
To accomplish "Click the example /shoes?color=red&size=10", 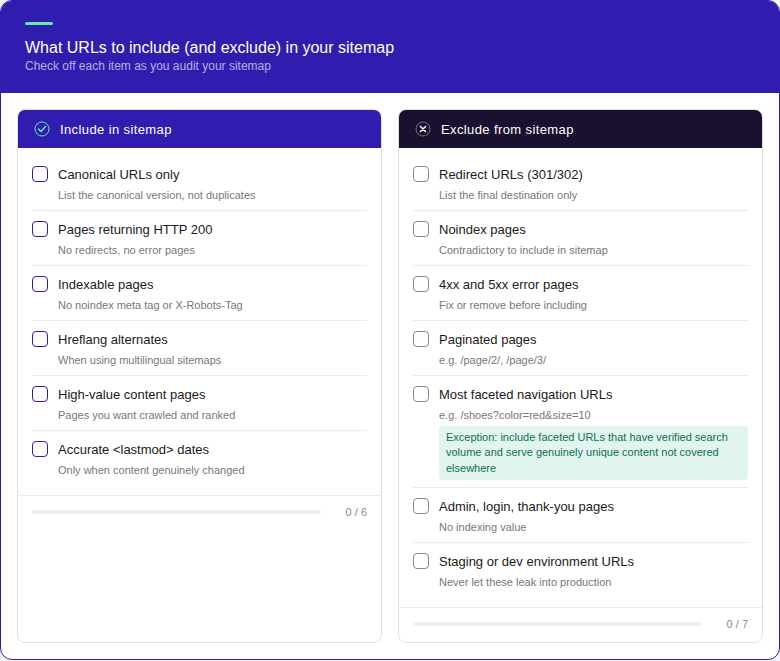I will click(x=525, y=415).
